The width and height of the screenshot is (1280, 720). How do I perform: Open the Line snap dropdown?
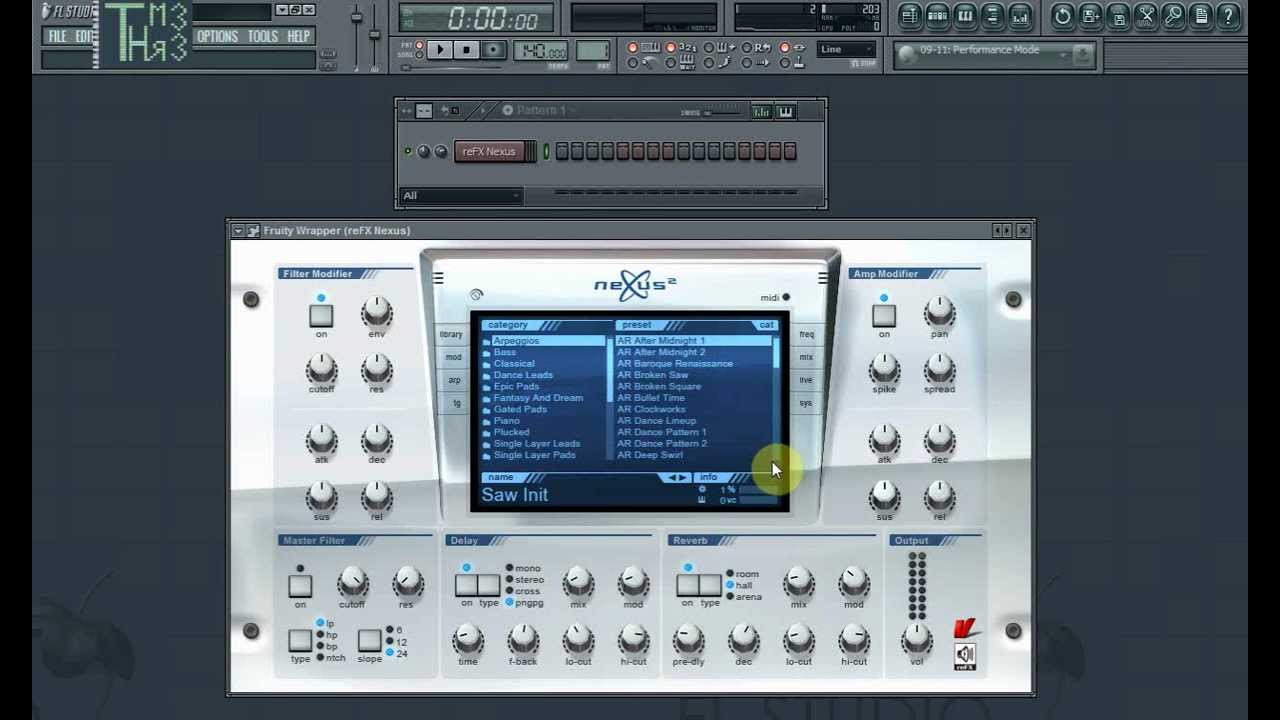pos(847,50)
